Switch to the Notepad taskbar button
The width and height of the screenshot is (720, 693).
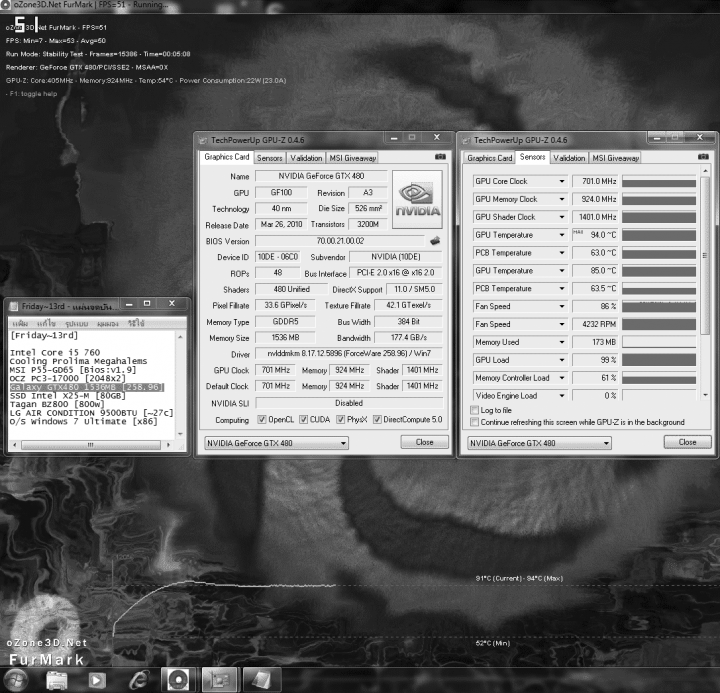[260, 680]
